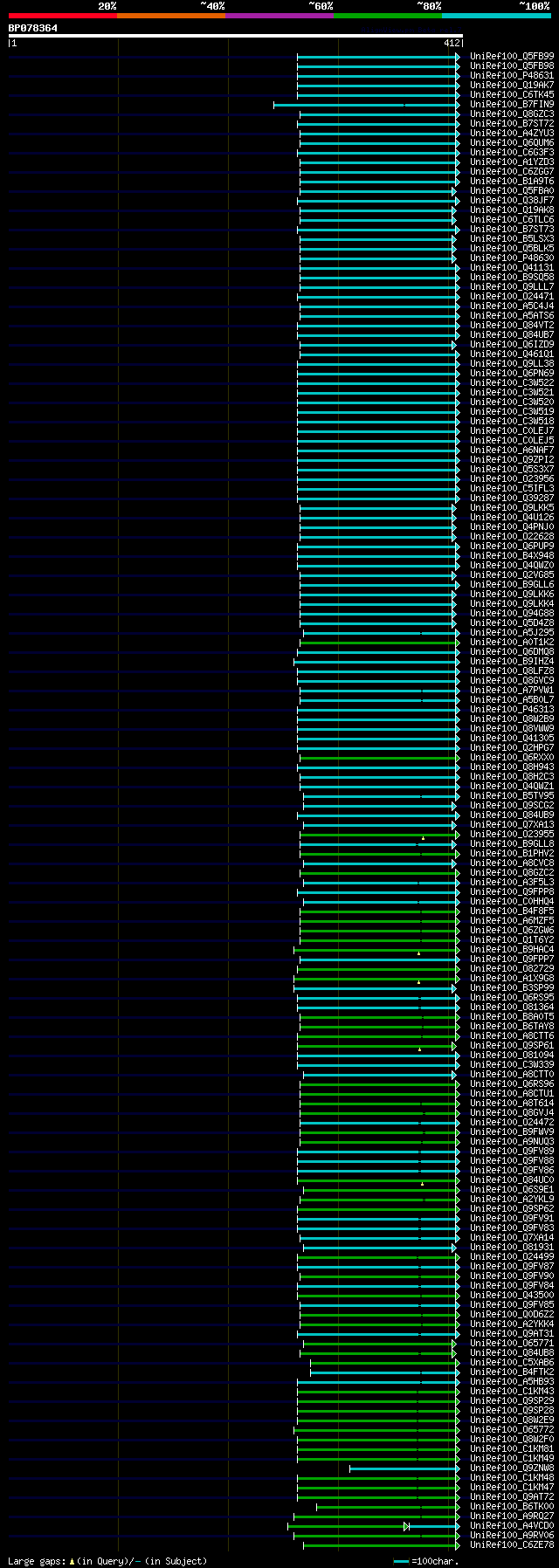Open hit link UniRef100_O23956
The height and width of the screenshot is (1568, 559).
point(512,478)
